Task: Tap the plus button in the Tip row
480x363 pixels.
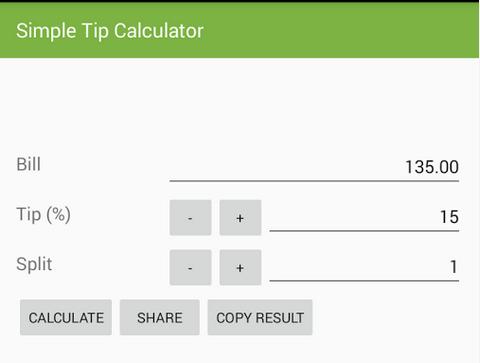Action: pos(240,218)
